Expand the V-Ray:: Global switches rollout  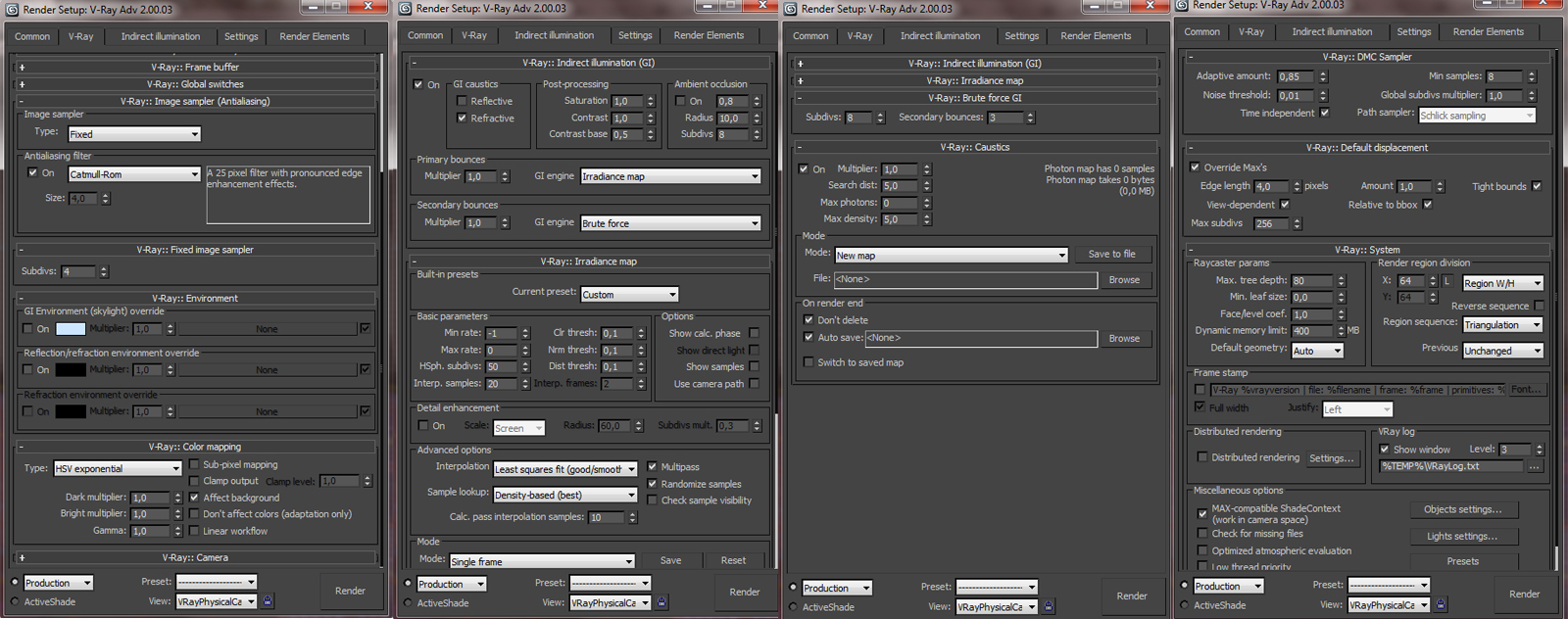(x=195, y=84)
